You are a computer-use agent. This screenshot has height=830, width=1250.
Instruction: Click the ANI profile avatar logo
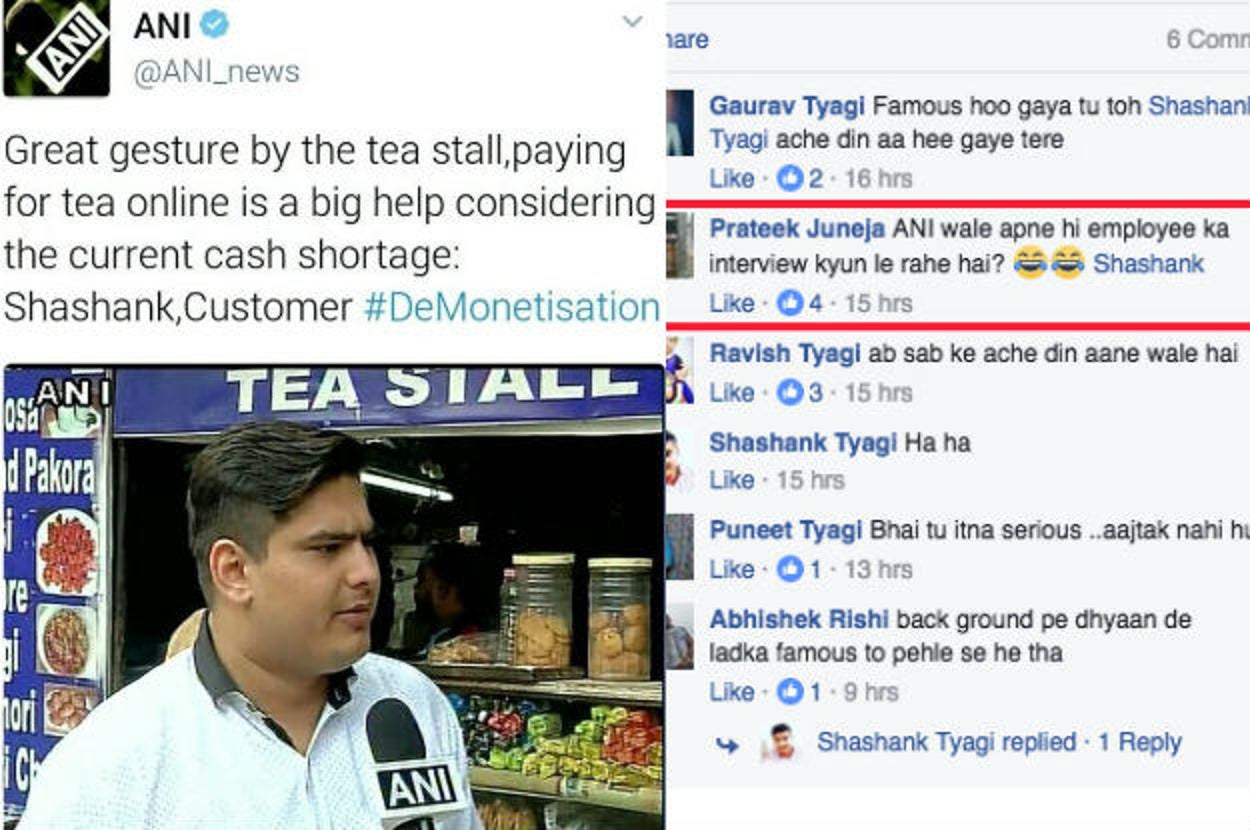tap(56, 46)
